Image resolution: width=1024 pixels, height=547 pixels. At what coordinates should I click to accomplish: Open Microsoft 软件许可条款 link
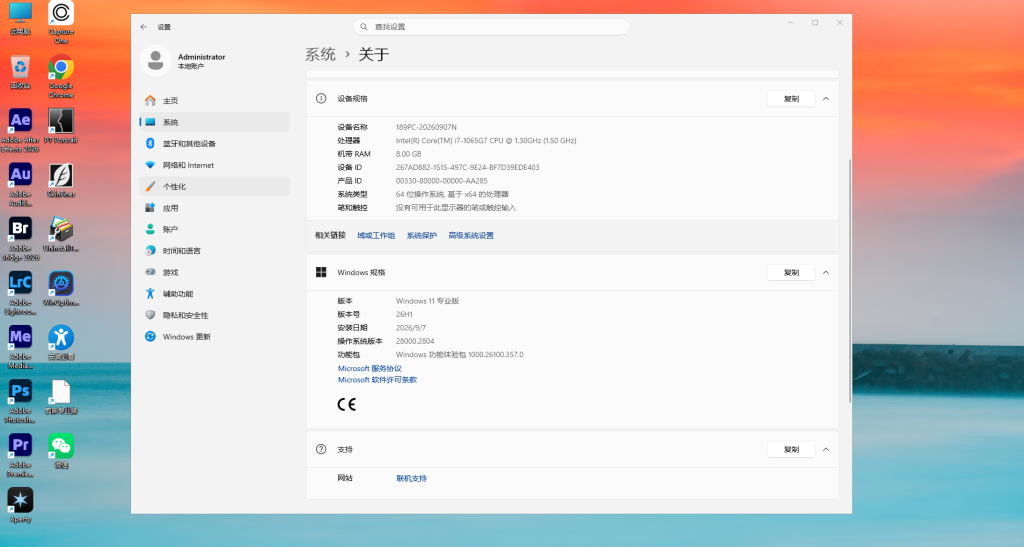click(x=377, y=380)
